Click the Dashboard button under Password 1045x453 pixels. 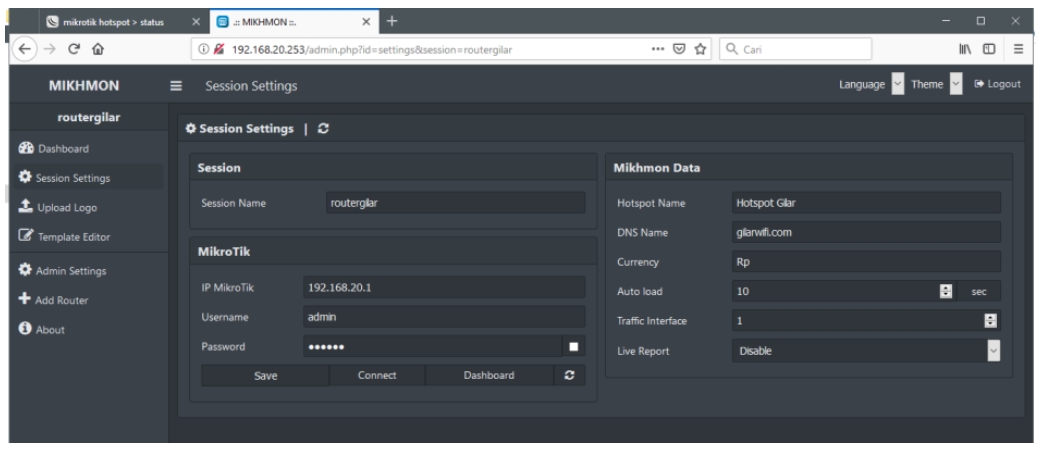click(489, 375)
